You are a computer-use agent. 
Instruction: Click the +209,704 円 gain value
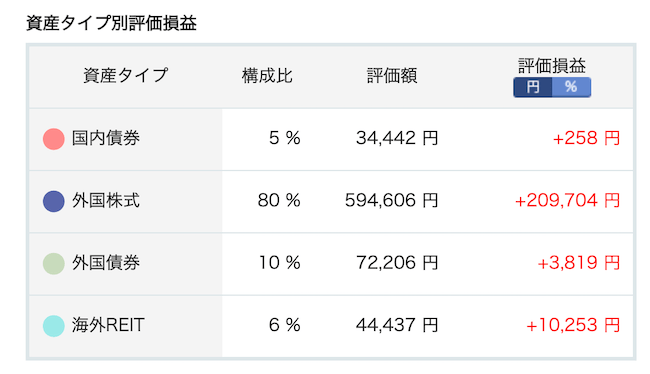(567, 201)
